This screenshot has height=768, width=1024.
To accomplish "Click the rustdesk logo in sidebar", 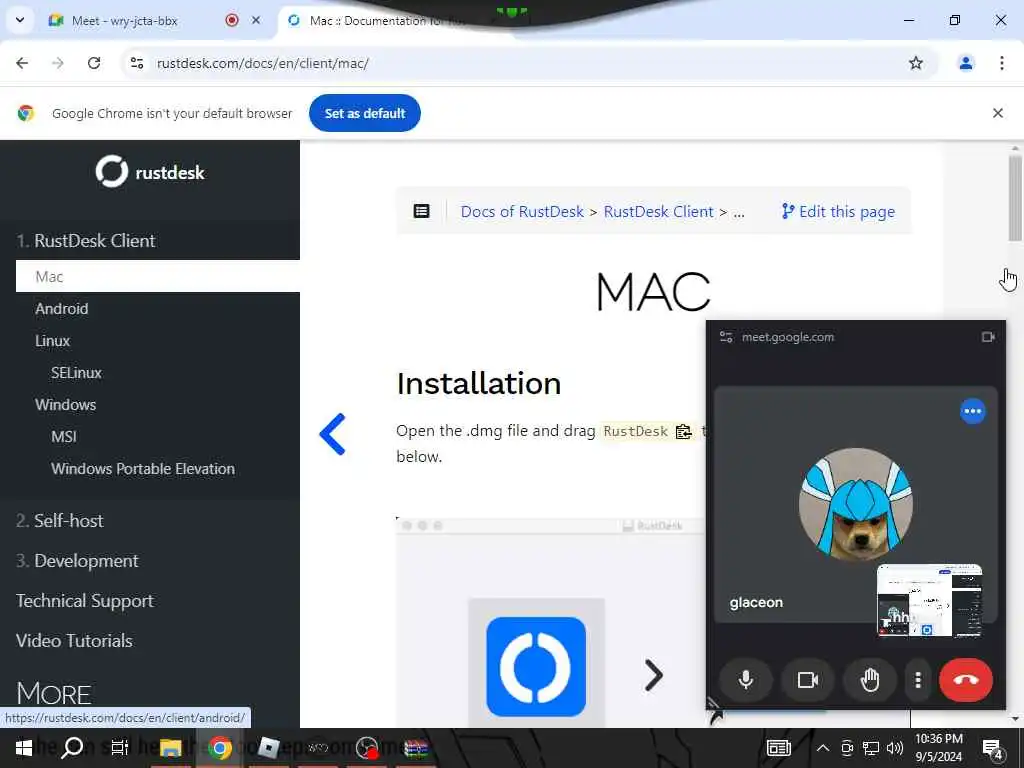I will pyautogui.click(x=150, y=172).
